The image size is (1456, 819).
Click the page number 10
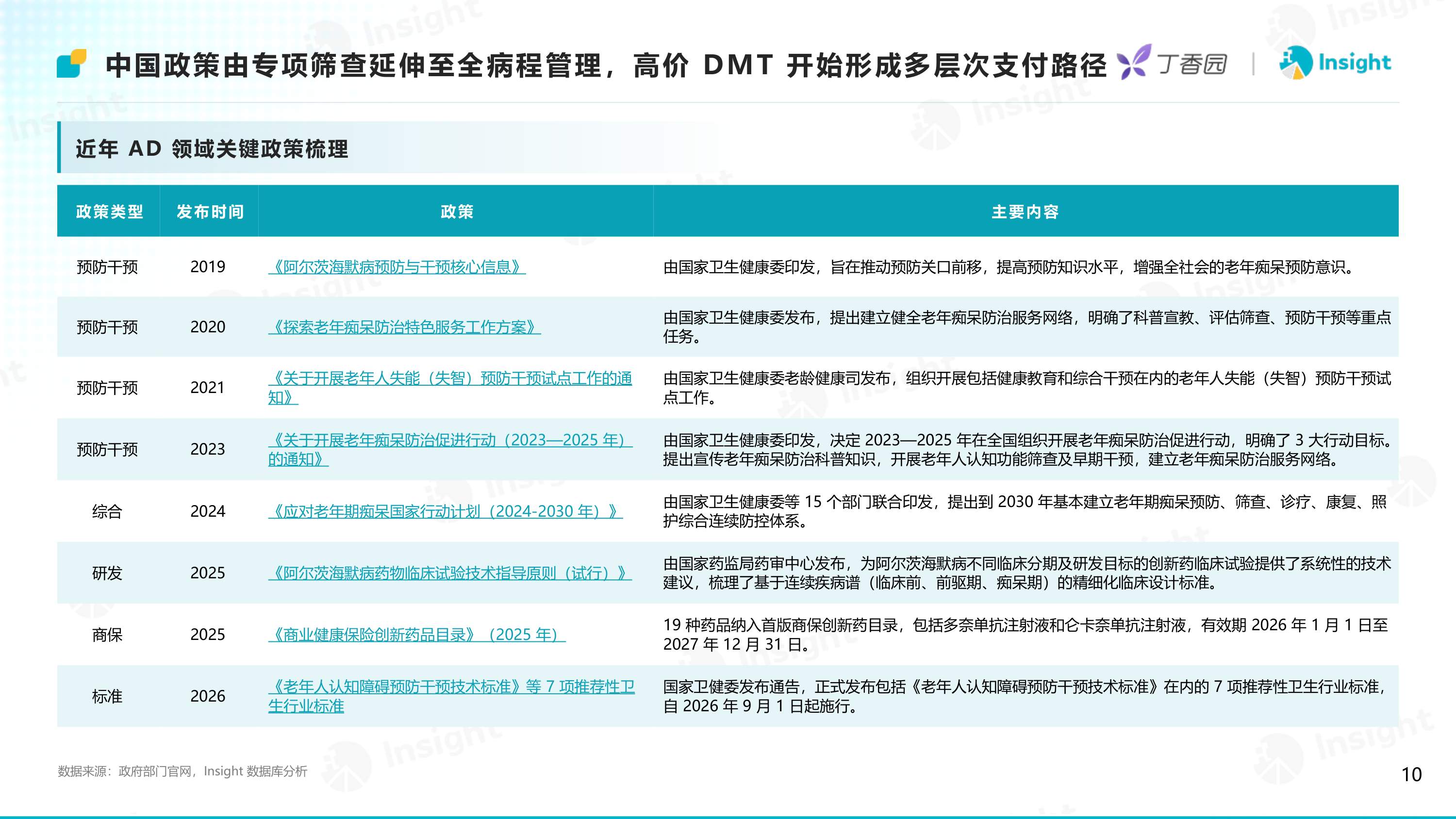pos(1412,774)
